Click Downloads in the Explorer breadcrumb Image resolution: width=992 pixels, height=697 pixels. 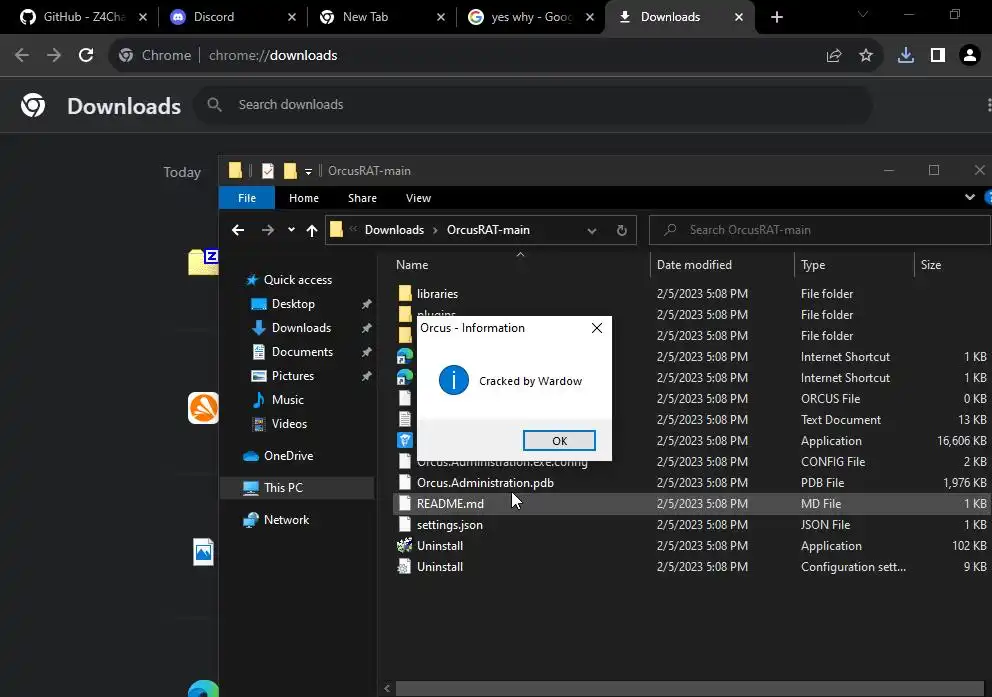(394, 230)
